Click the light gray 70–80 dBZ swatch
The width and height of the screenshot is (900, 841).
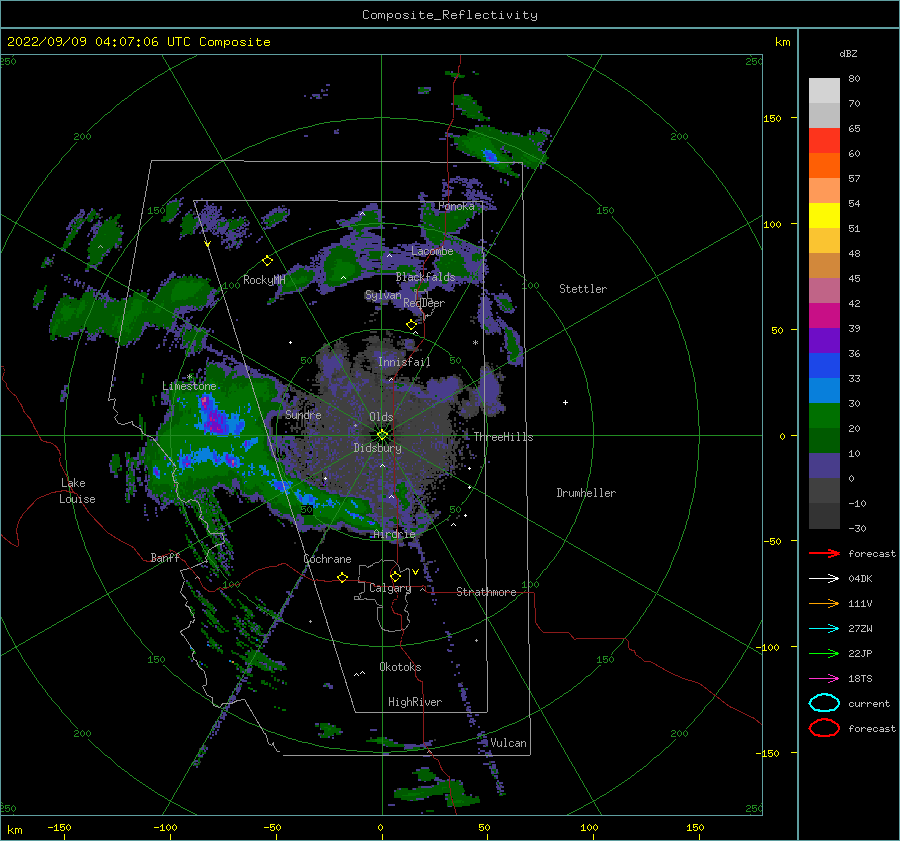[824, 91]
